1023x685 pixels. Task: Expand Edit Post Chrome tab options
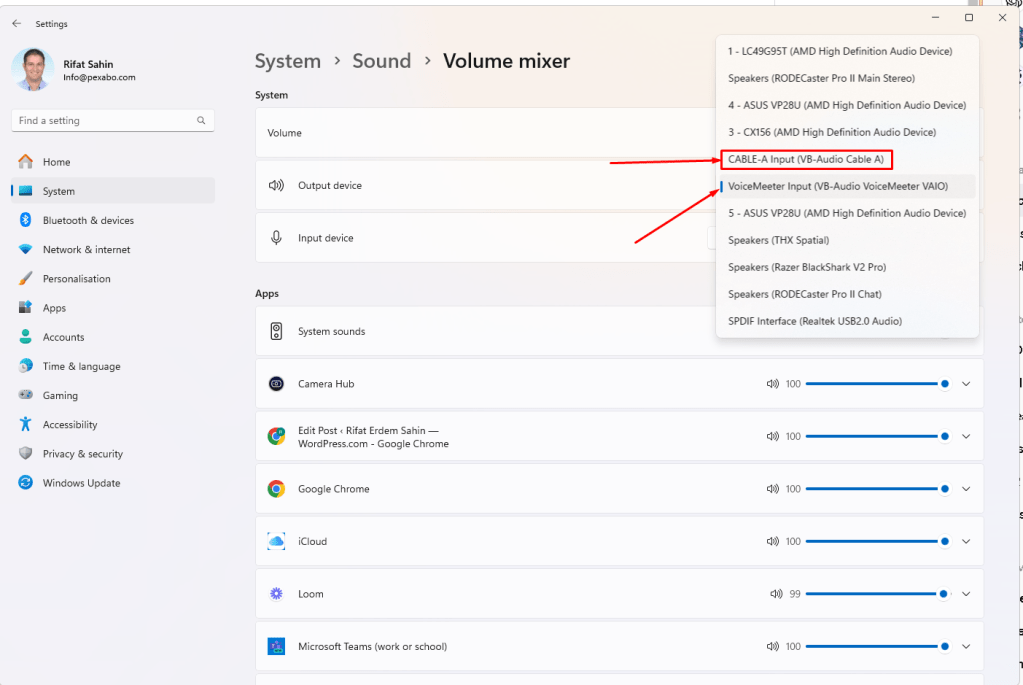(966, 436)
